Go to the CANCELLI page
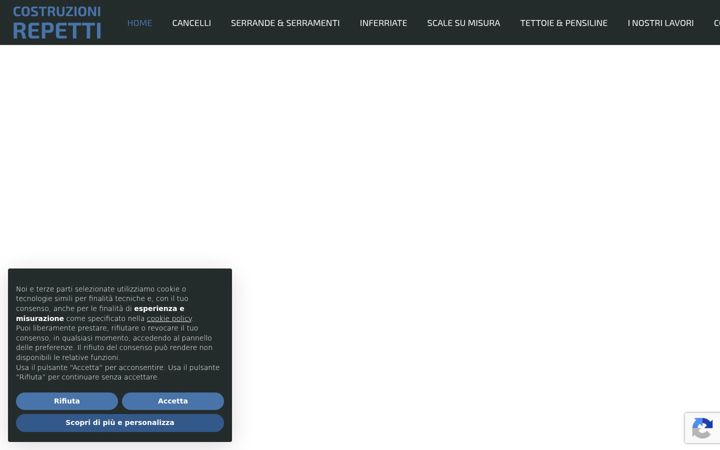Image resolution: width=720 pixels, height=450 pixels. click(191, 23)
